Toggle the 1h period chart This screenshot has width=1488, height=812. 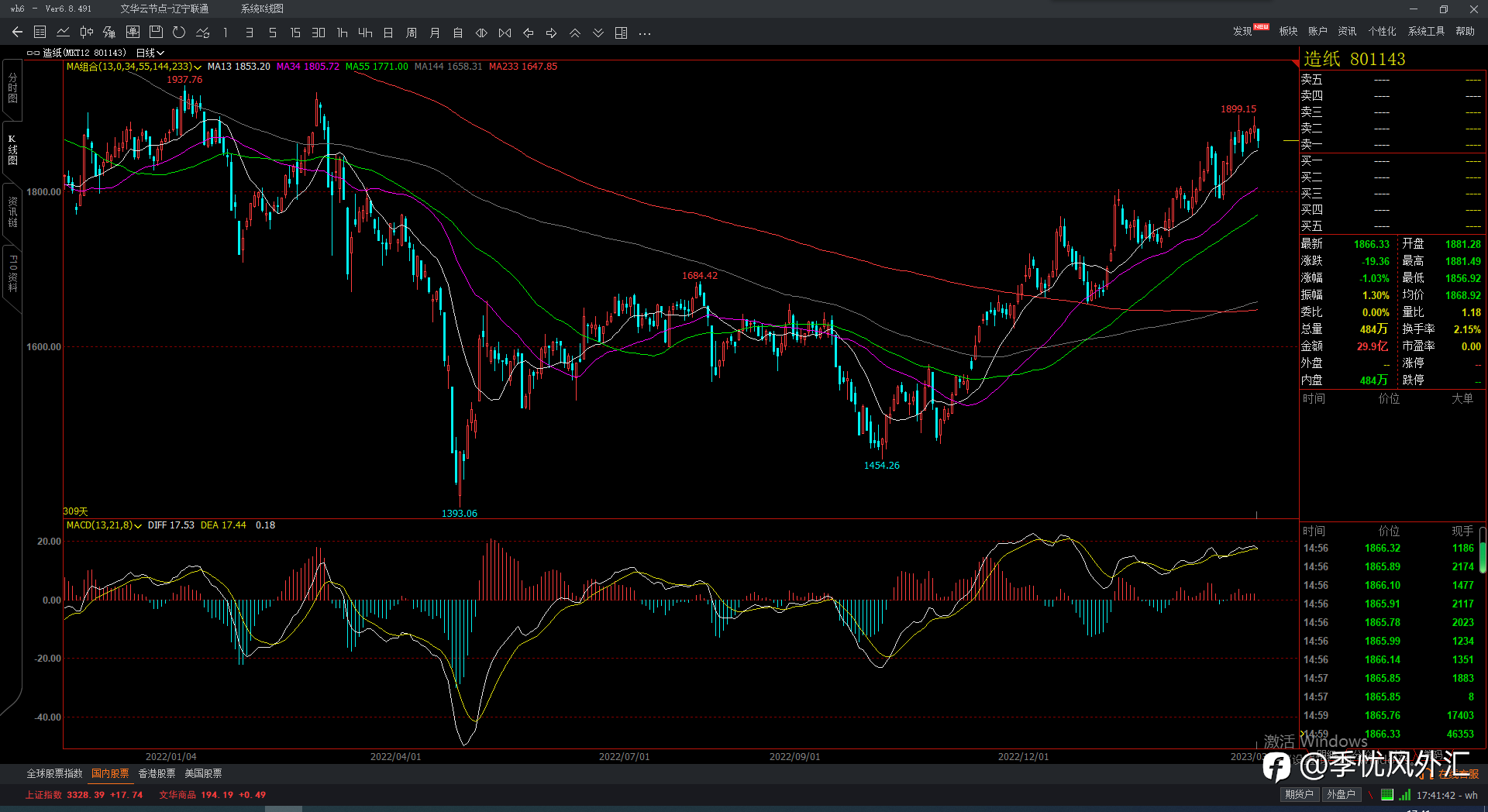342,33
